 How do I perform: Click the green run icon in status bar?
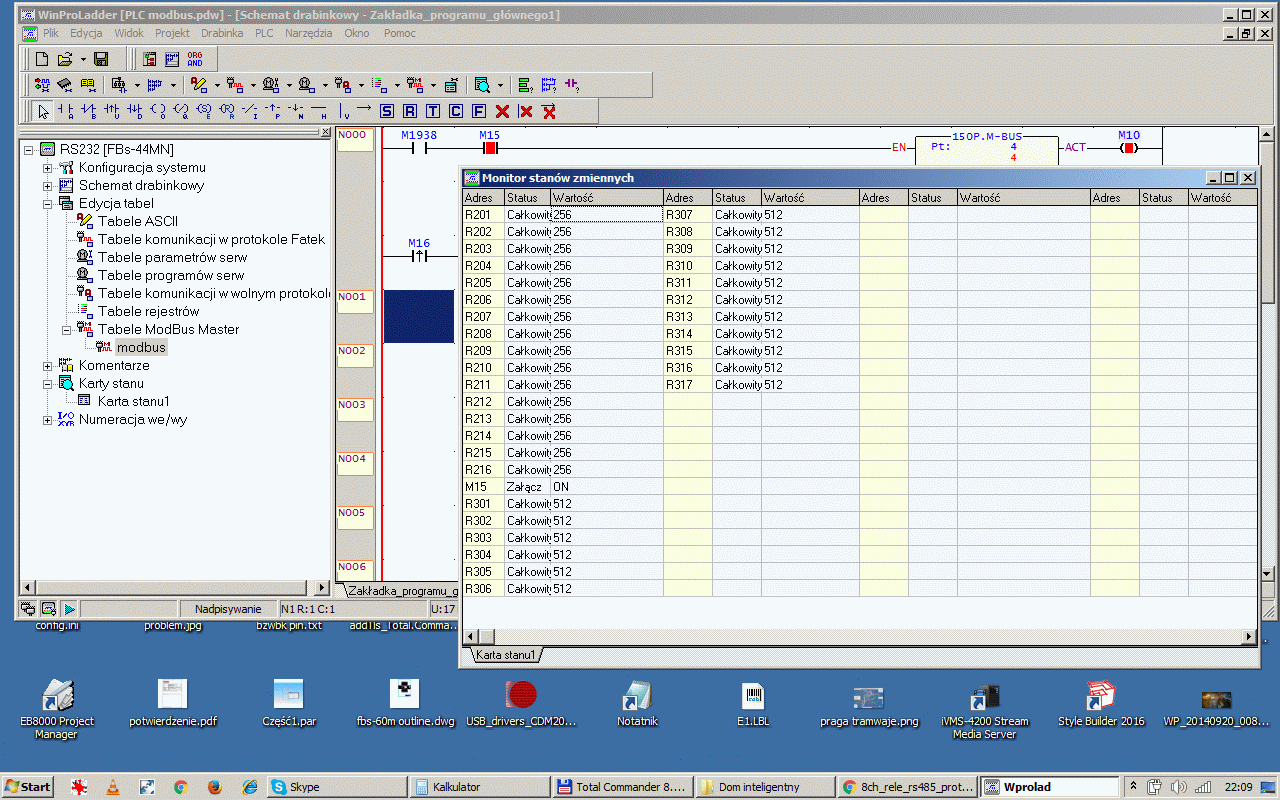[70, 609]
